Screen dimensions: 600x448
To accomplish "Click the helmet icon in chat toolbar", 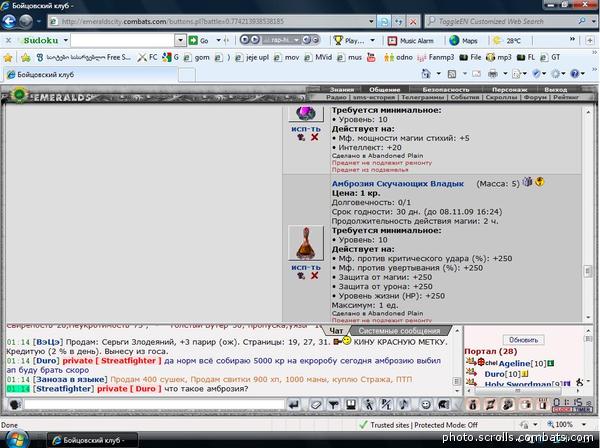I will pyautogui.click(x=443, y=404).
